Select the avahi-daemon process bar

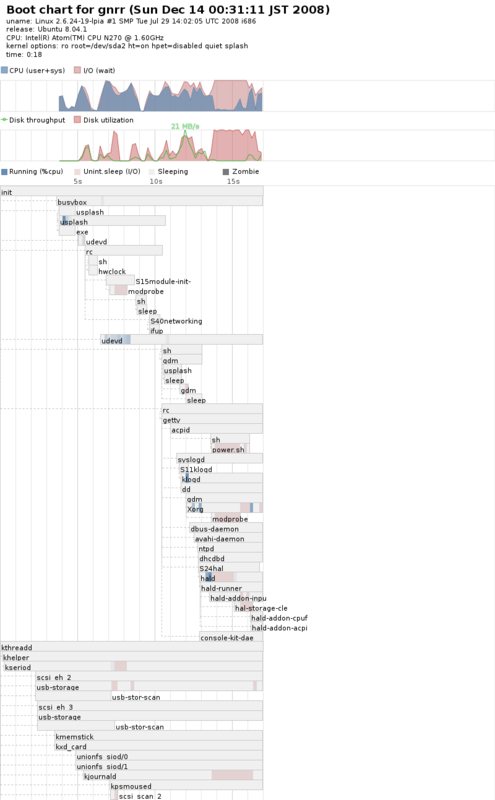[228, 539]
